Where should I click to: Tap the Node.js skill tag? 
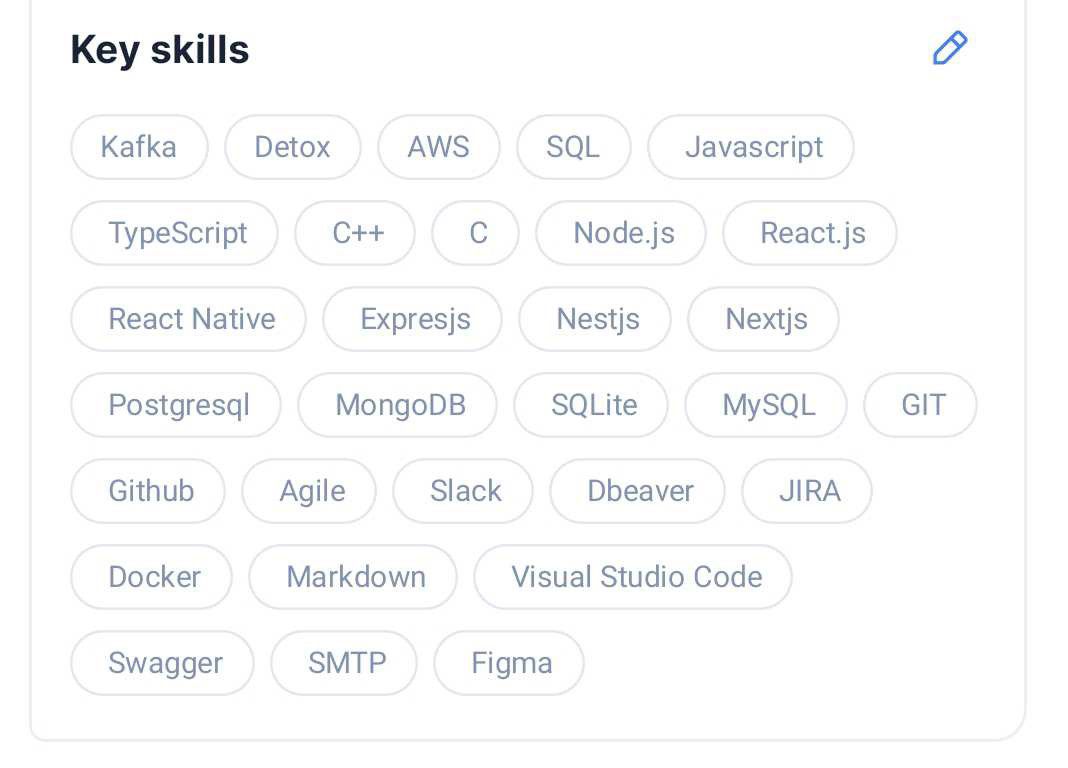[x=621, y=233]
